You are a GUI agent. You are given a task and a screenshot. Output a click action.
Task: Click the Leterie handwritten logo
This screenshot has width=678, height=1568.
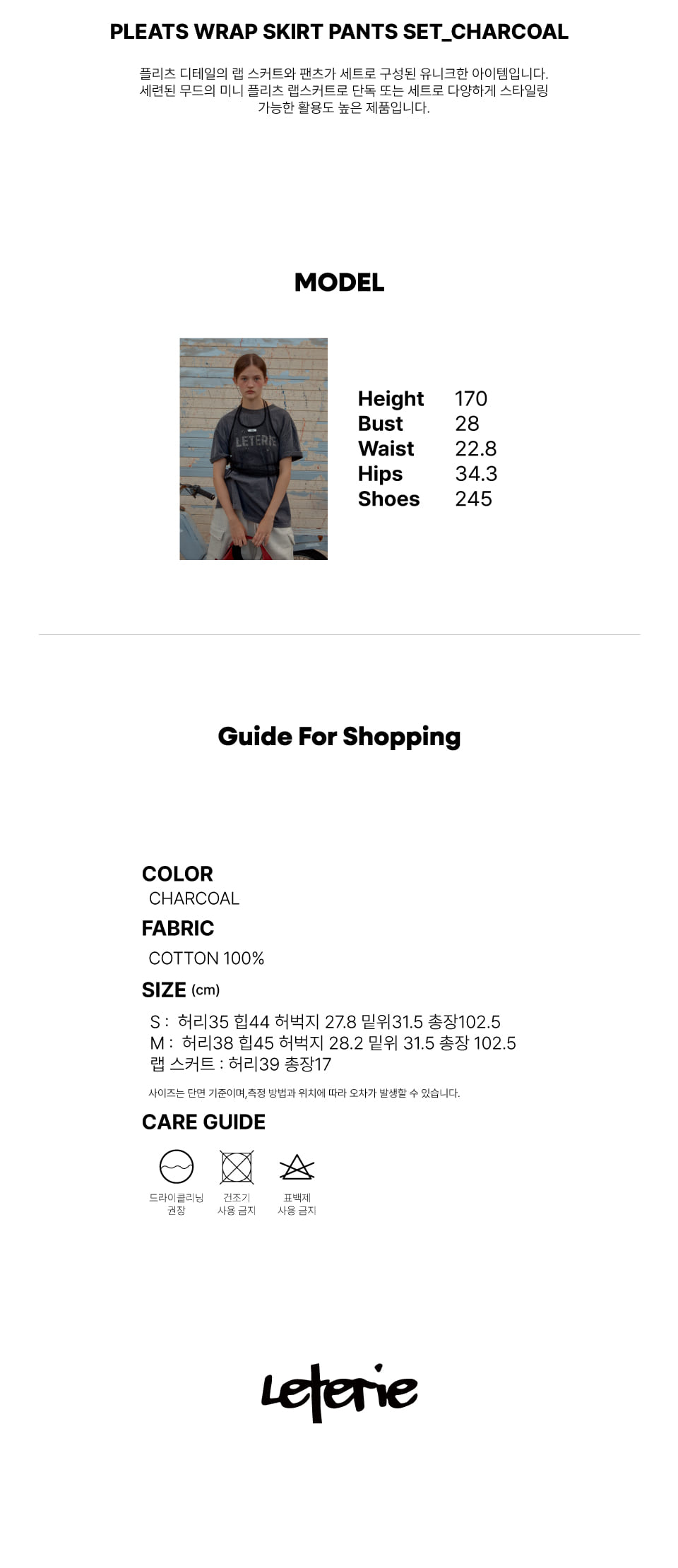click(x=339, y=1392)
